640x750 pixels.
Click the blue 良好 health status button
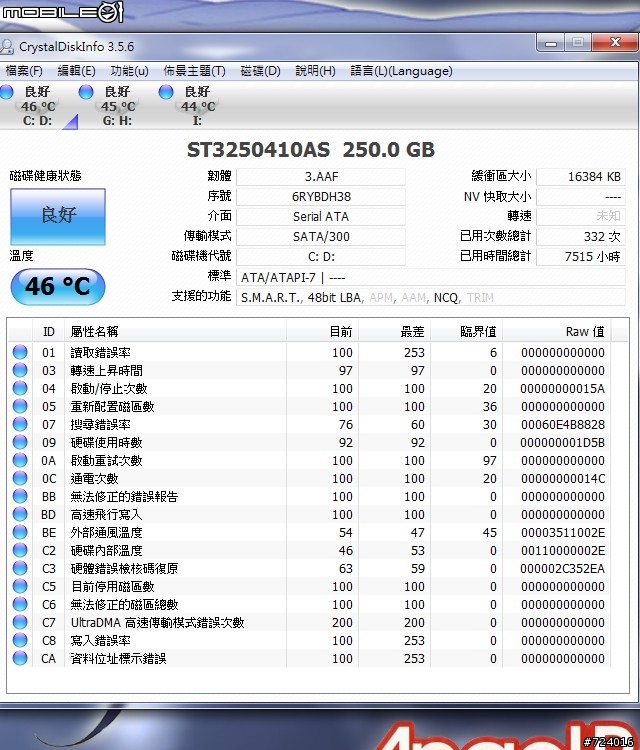click(x=58, y=216)
